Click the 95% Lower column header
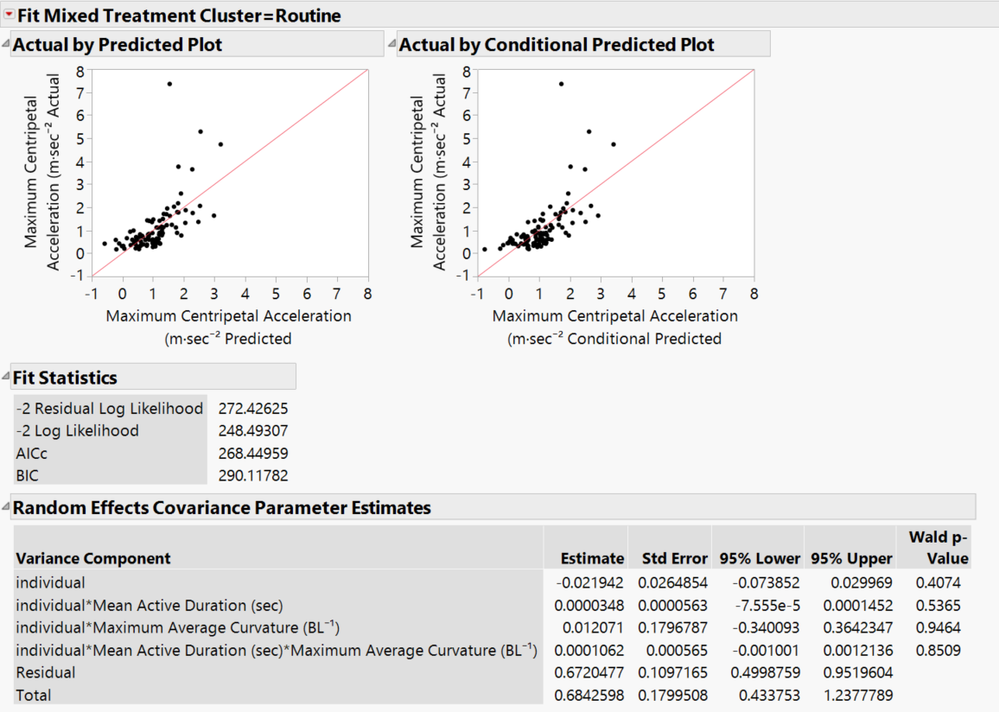 click(760, 558)
